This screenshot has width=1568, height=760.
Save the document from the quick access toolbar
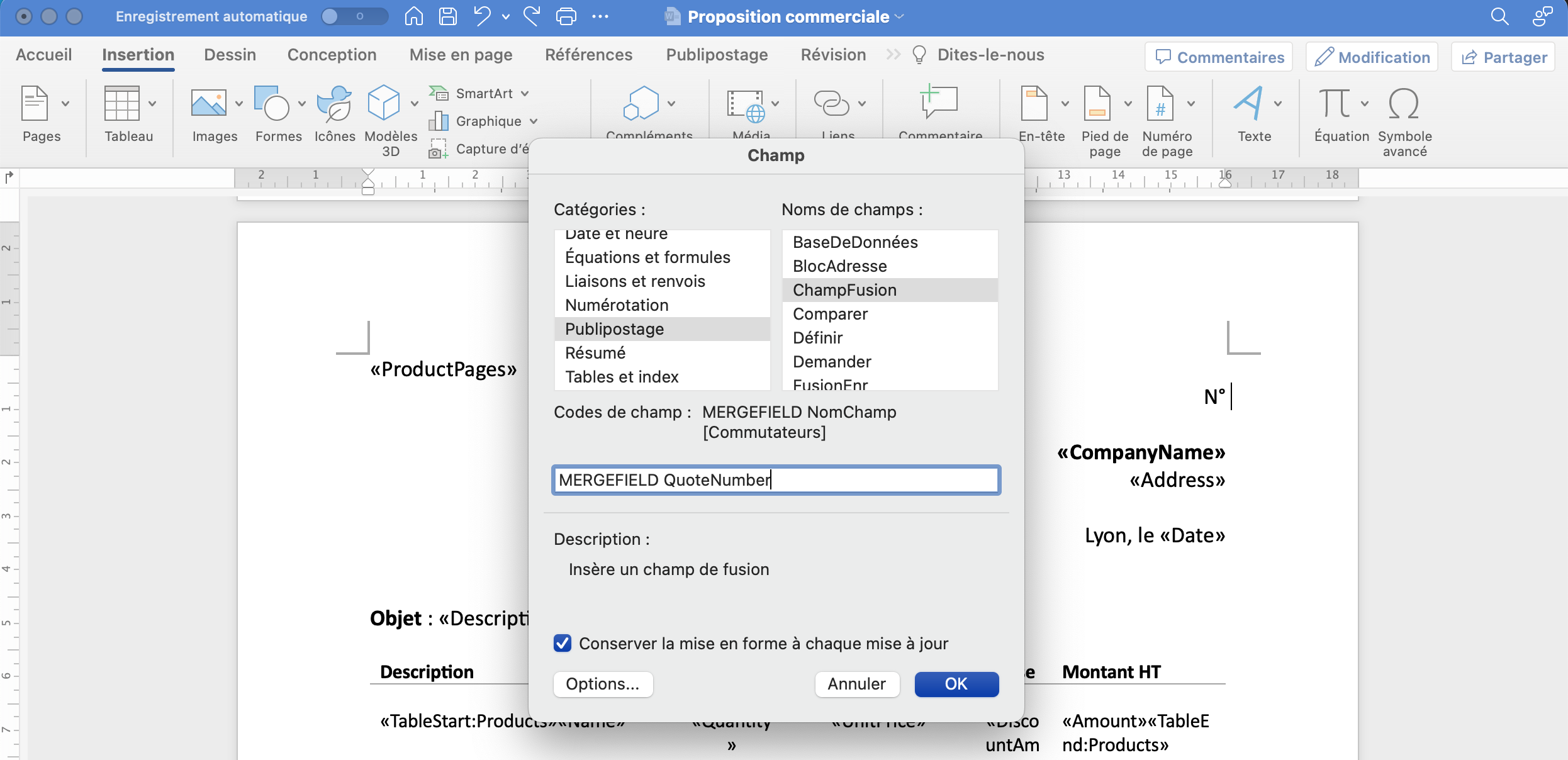[x=447, y=16]
